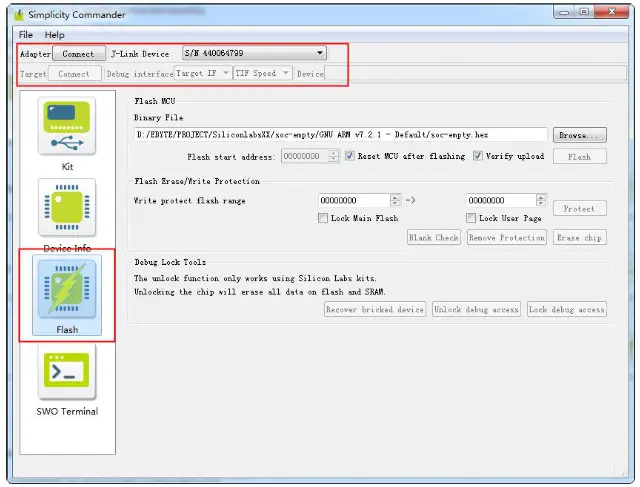Click the Flash button beside Verify upload
This screenshot has height=487, width=640.
coord(579,156)
